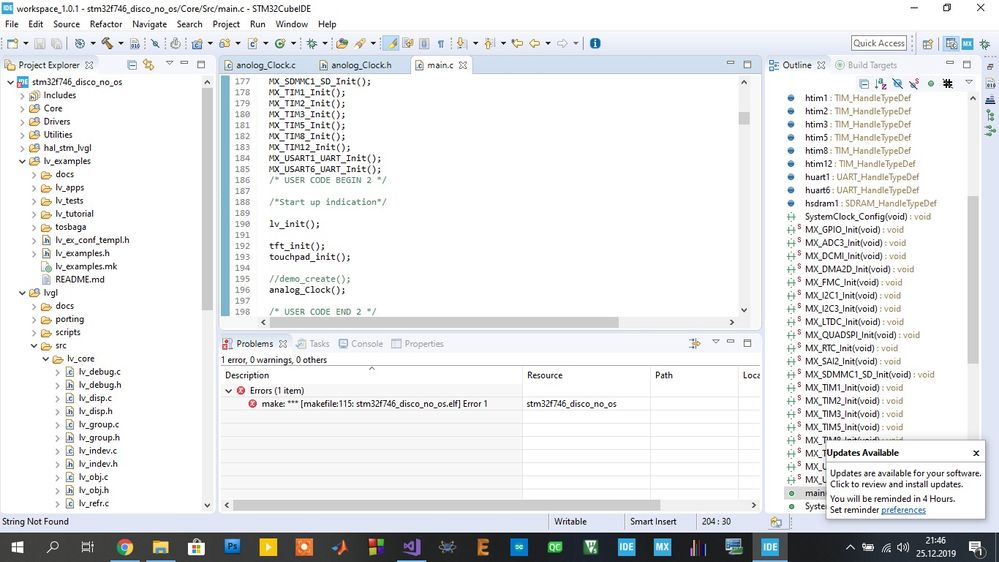The image size is (999, 562).
Task: Click the preferences link in update popup
Action: coord(903,510)
